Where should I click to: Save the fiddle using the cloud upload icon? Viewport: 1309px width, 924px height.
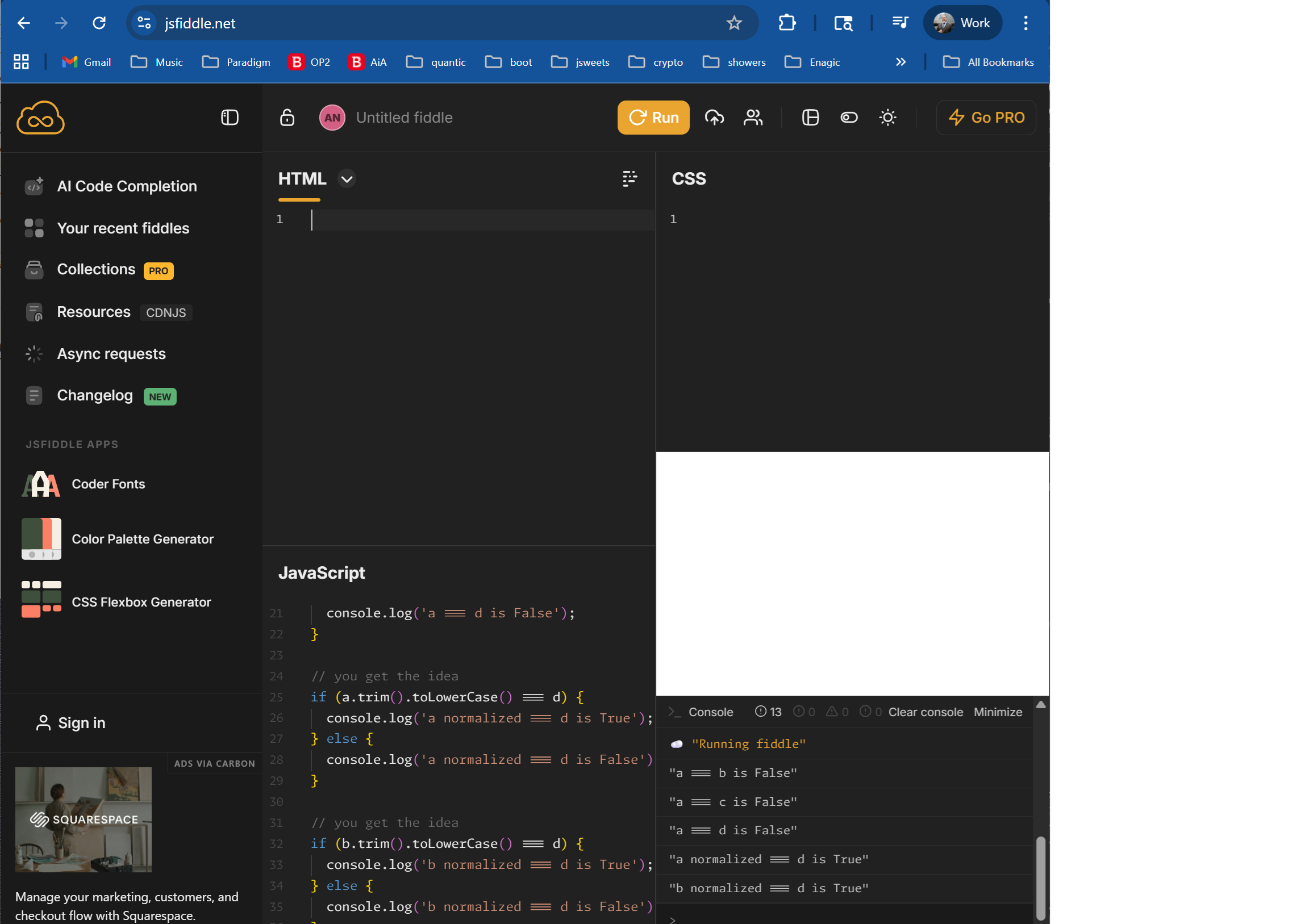[x=714, y=118]
